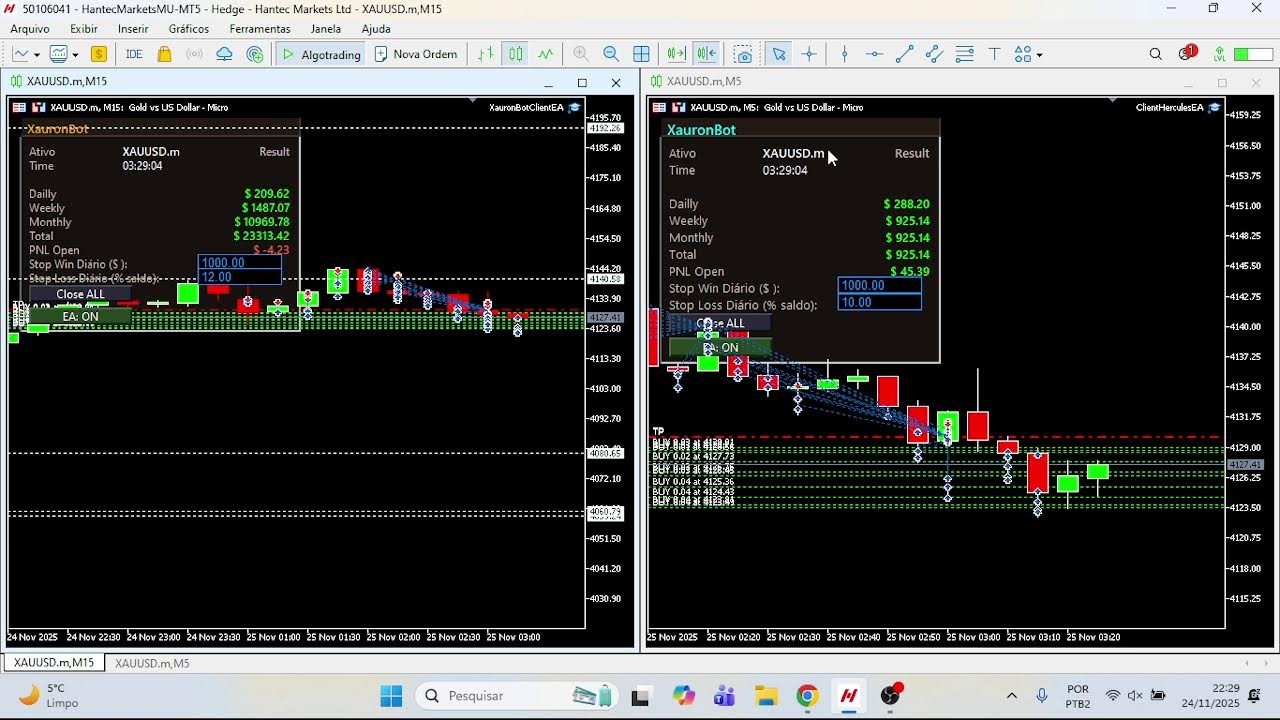Open File Explorer from taskbar
Image resolution: width=1280 pixels, height=720 pixels.
click(766, 696)
